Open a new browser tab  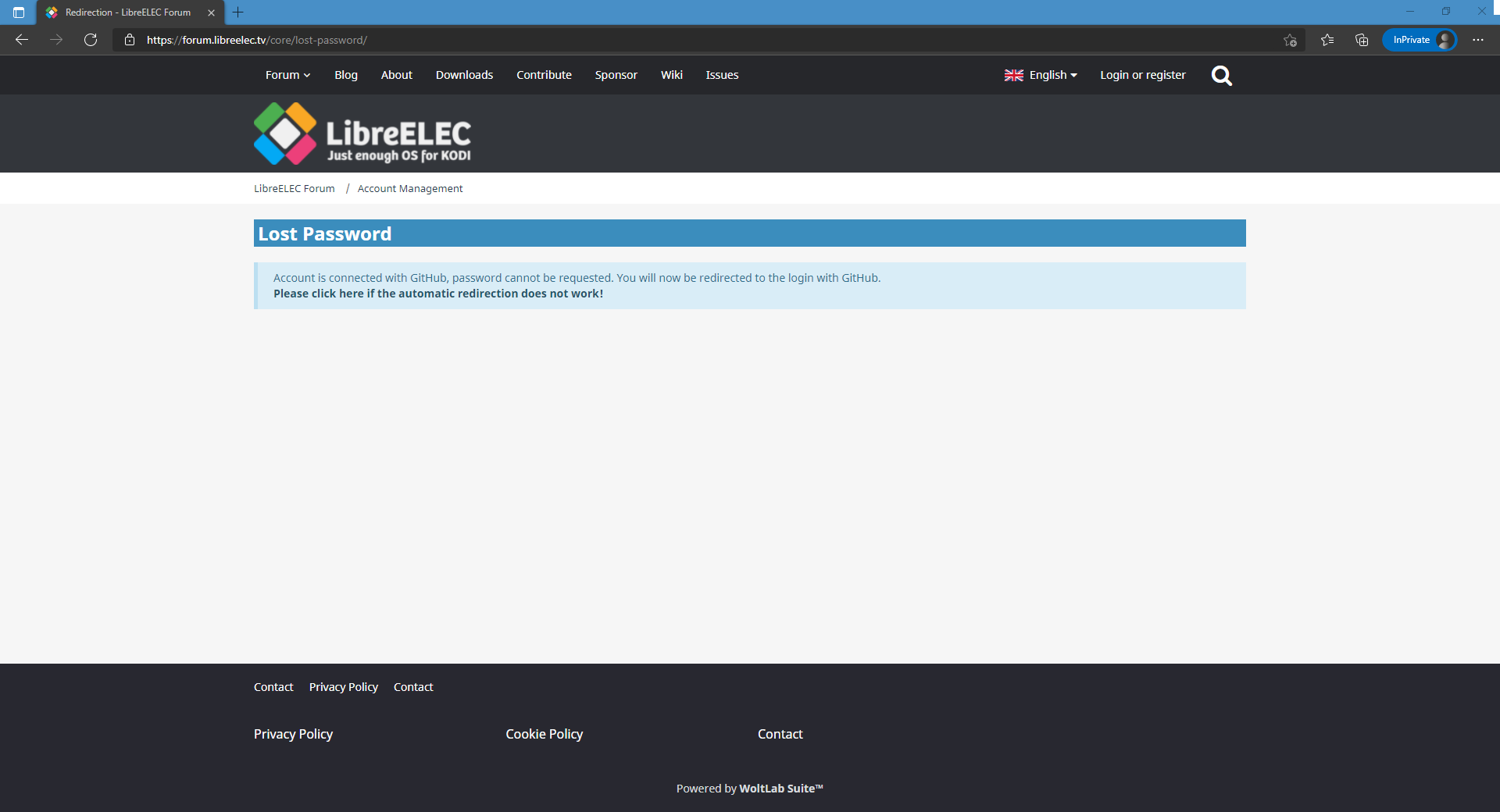click(x=238, y=12)
